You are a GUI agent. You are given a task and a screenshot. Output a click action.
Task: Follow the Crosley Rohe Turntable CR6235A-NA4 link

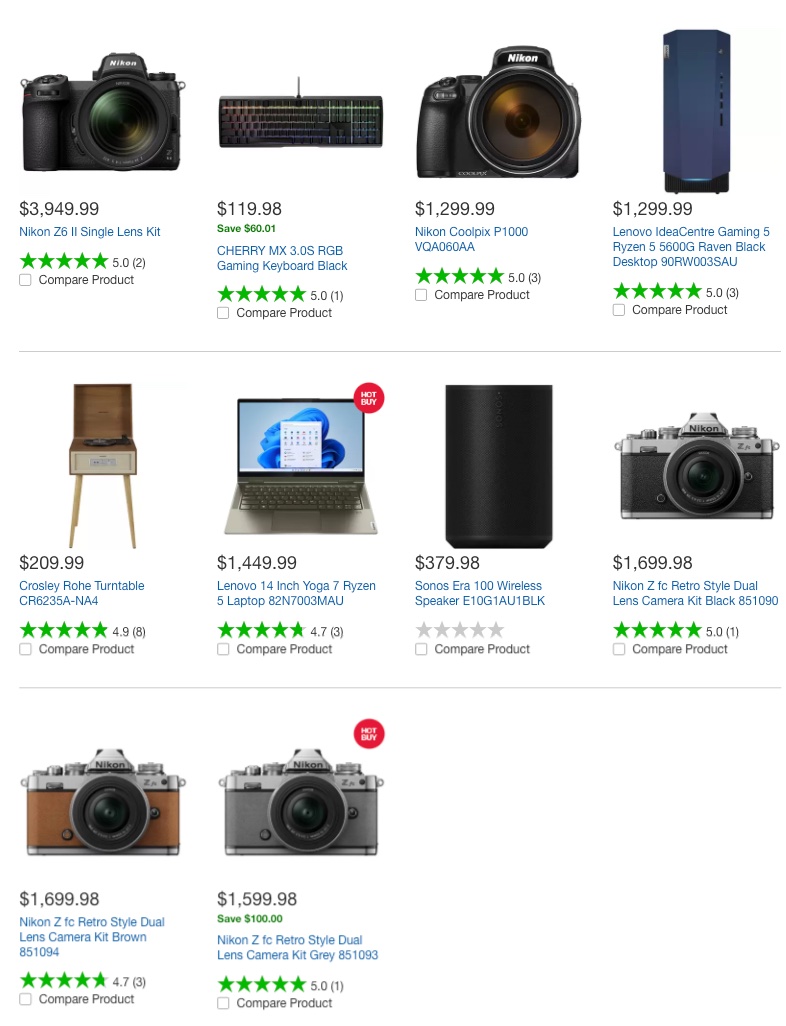point(82,593)
